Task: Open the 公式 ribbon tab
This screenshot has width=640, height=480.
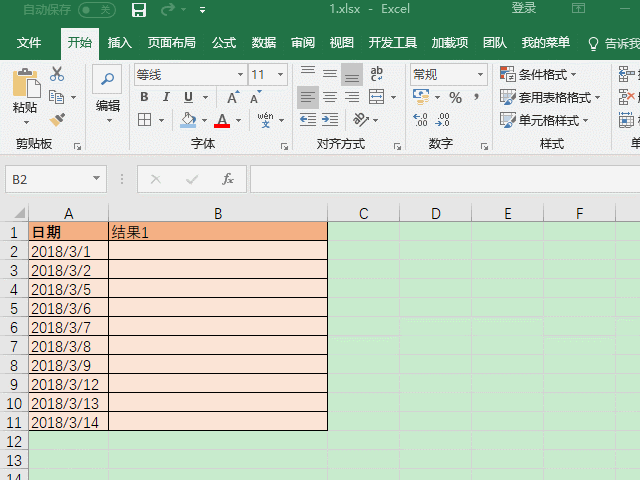Action: tap(224, 43)
